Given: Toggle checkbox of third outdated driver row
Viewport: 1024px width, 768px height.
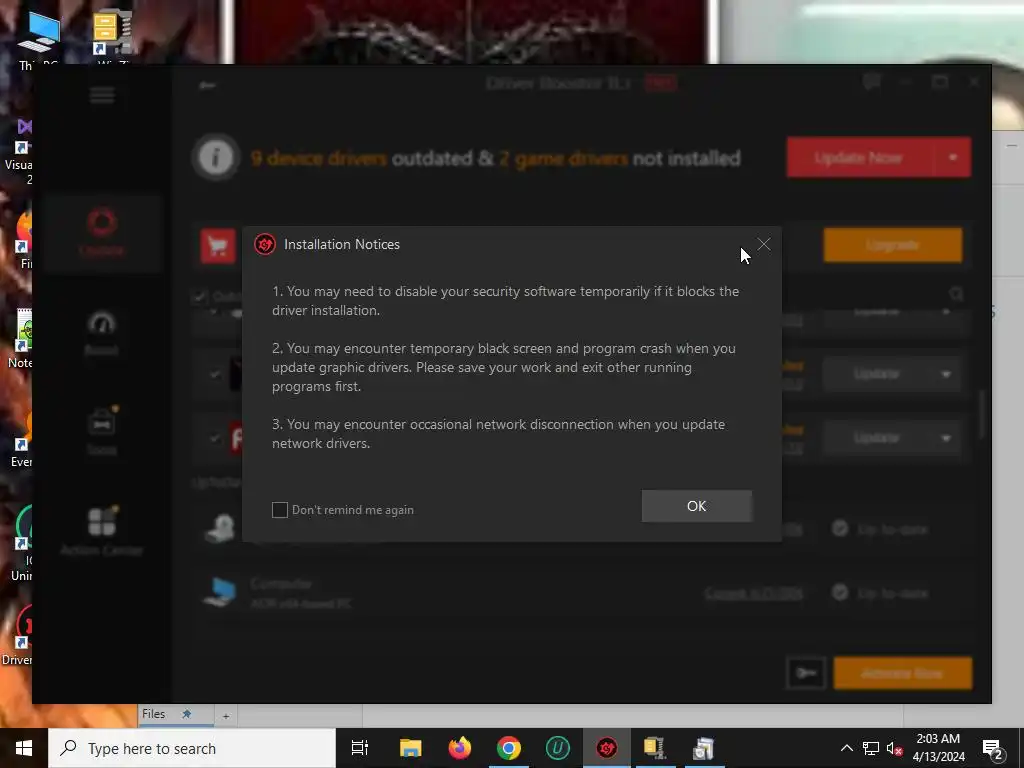Looking at the screenshot, I should tap(215, 438).
